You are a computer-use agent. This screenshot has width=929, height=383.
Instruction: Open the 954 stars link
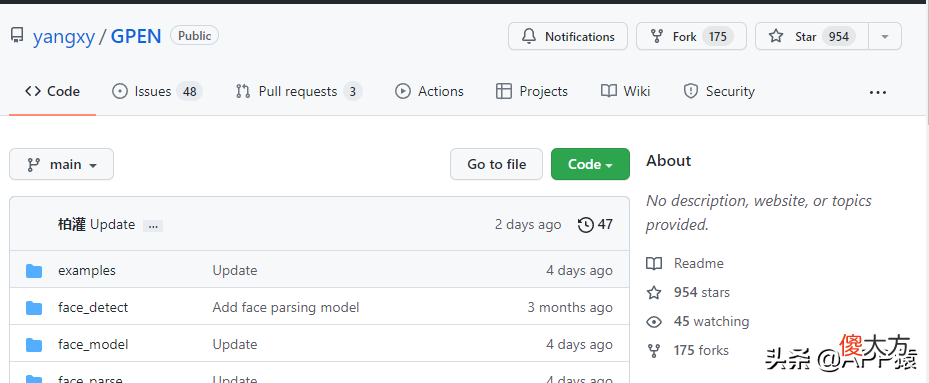(x=701, y=292)
